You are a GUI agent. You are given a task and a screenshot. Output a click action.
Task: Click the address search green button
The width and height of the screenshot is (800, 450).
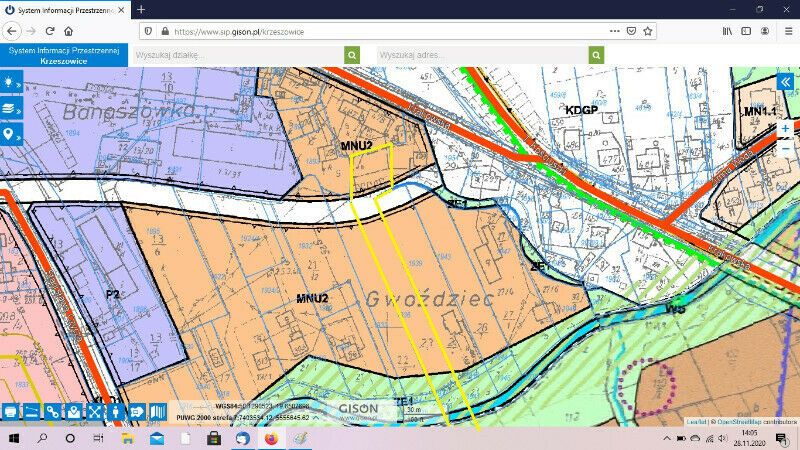click(x=596, y=55)
